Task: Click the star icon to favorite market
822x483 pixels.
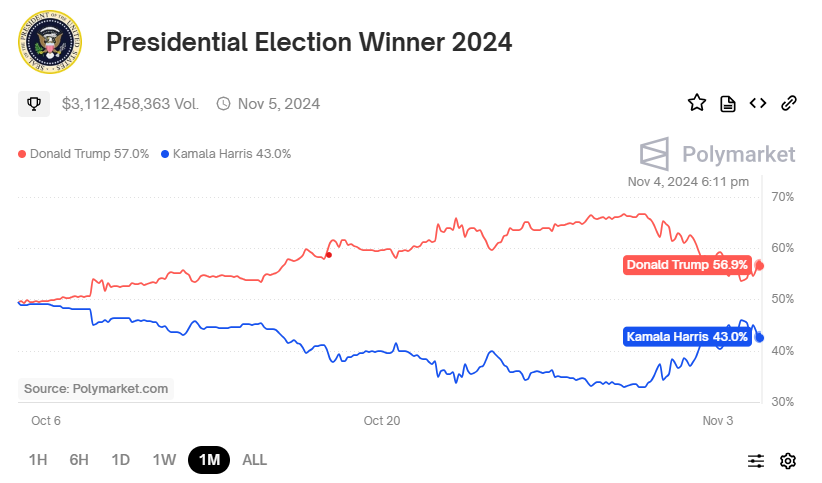Action: point(697,103)
